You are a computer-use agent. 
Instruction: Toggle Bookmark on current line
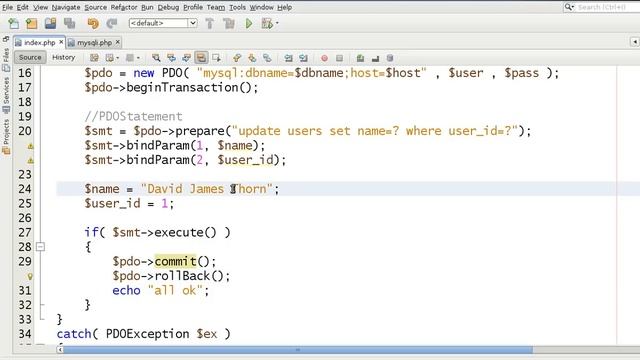(x=267, y=58)
